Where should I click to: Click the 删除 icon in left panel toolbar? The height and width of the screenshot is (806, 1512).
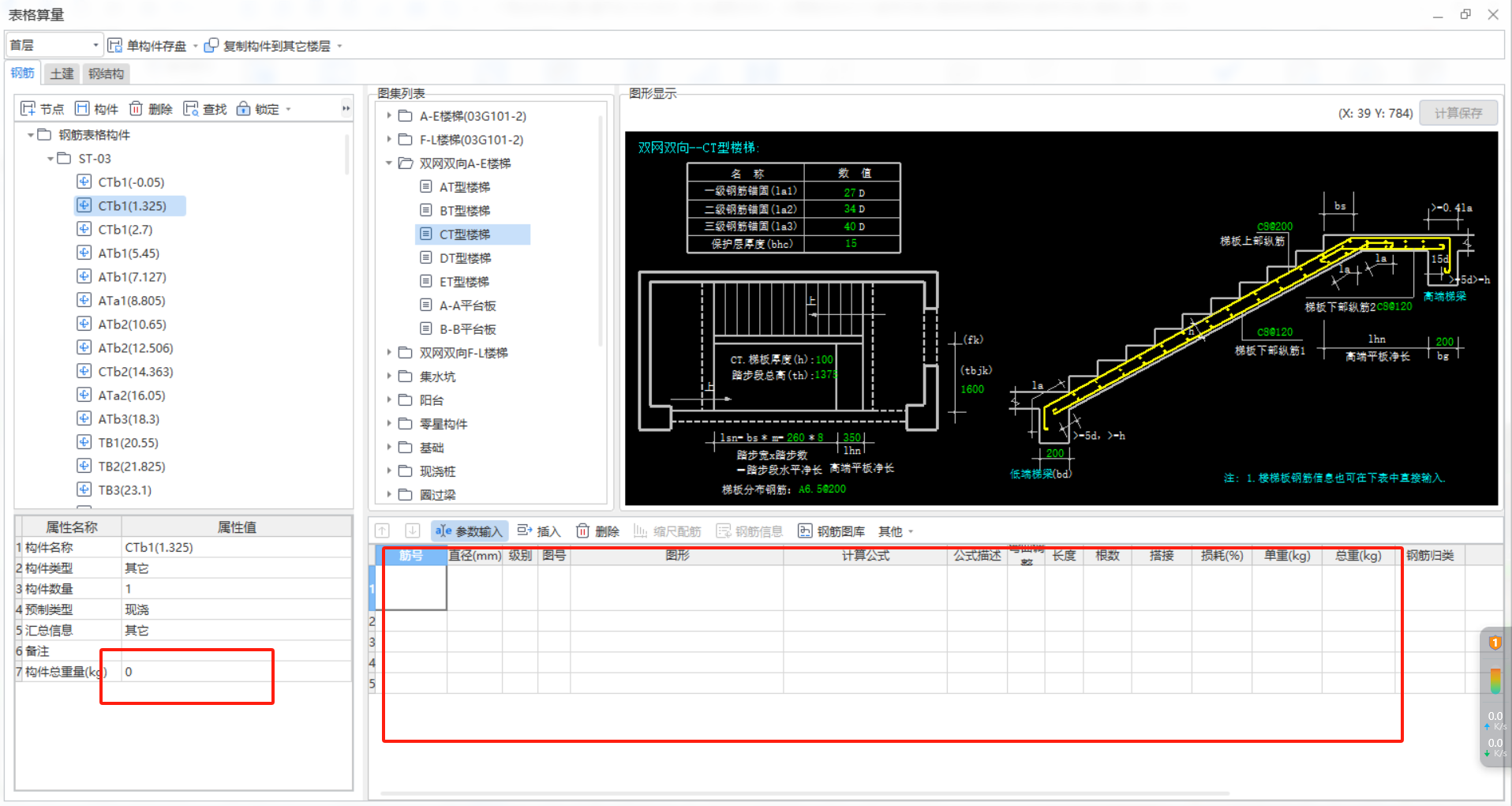click(x=136, y=109)
